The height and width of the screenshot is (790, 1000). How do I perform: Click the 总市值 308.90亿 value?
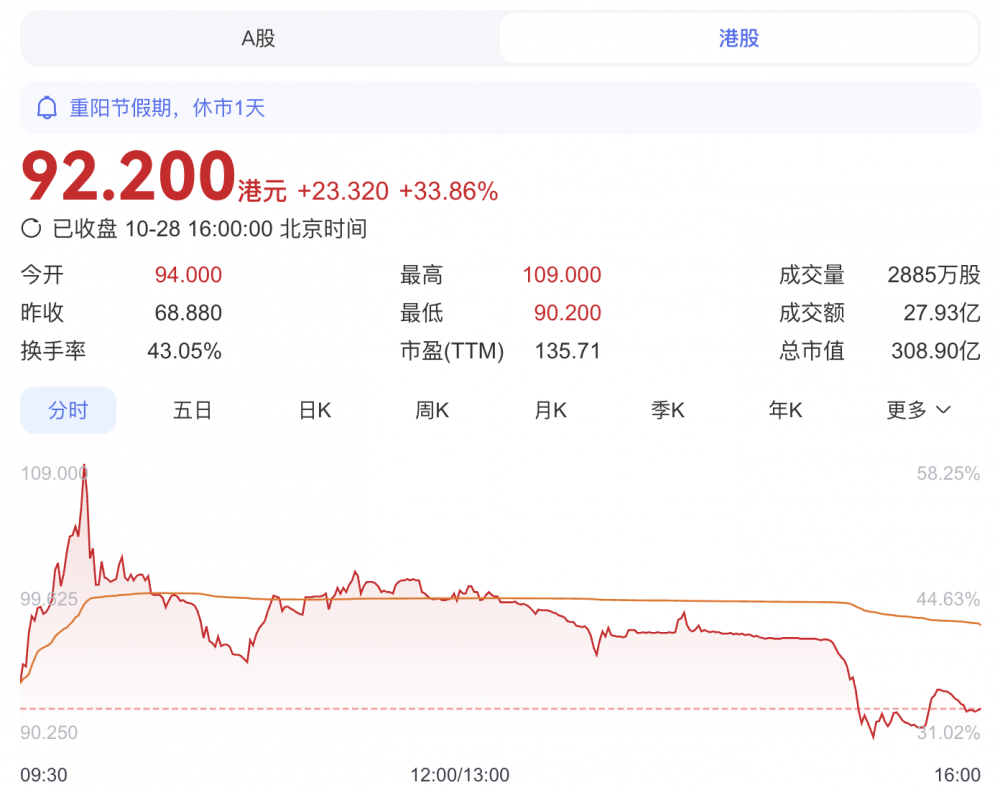coord(935,351)
